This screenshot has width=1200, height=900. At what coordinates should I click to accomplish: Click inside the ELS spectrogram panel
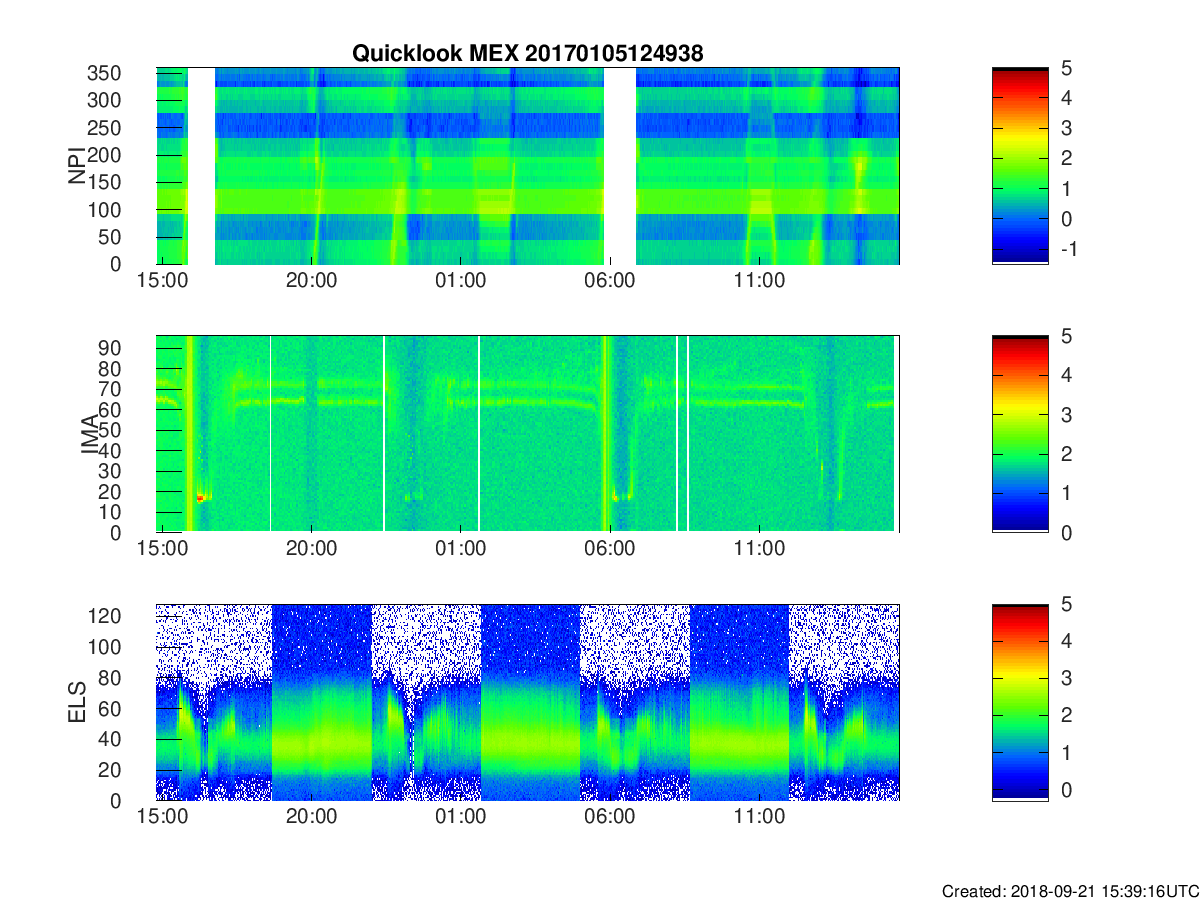(528, 702)
